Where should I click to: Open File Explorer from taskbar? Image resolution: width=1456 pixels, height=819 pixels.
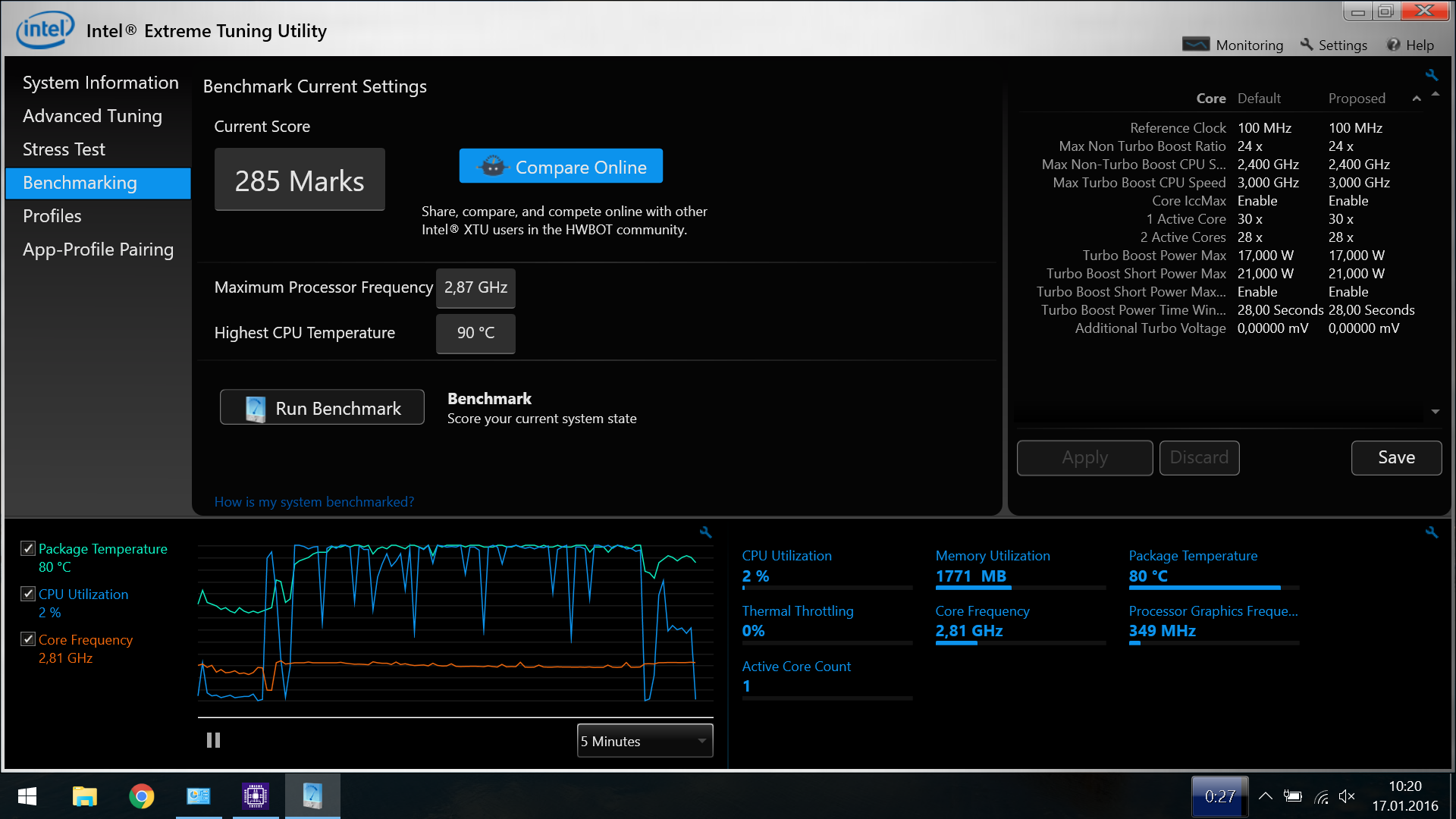pyautogui.click(x=84, y=796)
